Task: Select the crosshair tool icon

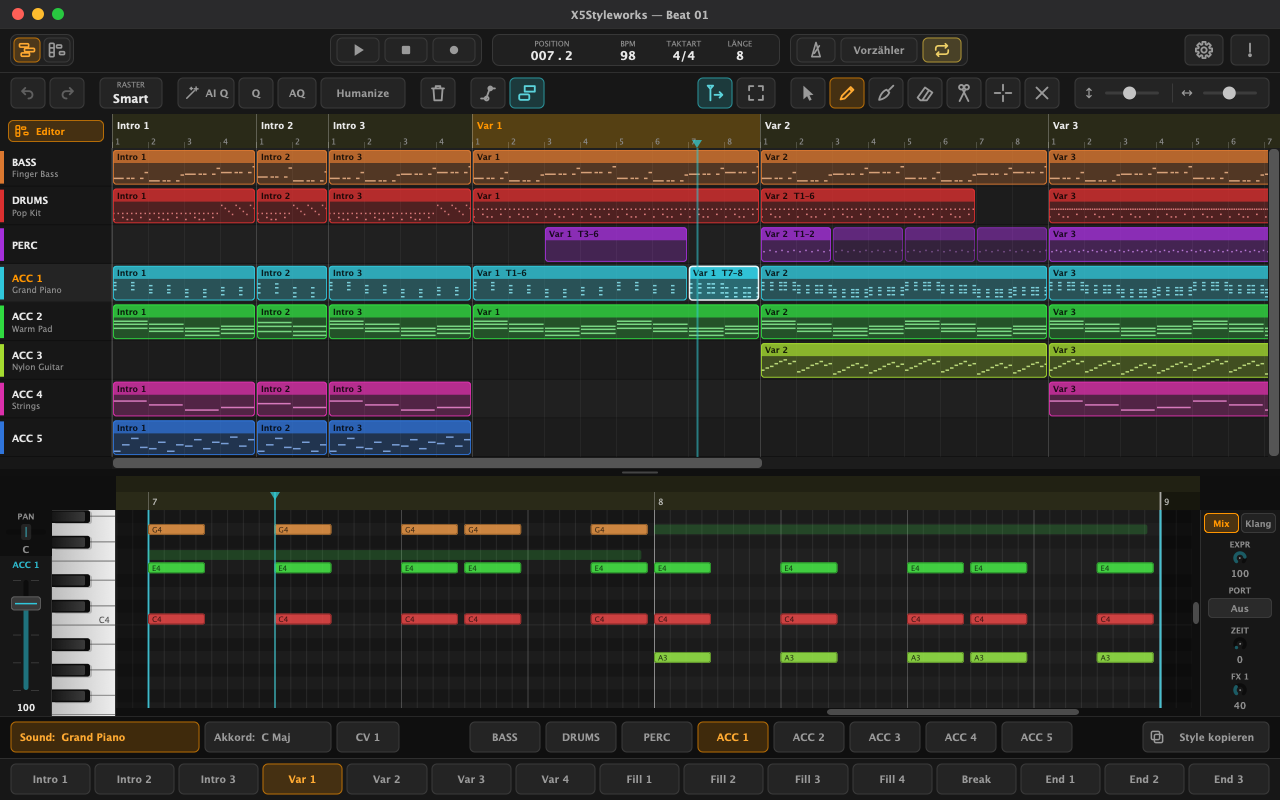Action: [1003, 93]
